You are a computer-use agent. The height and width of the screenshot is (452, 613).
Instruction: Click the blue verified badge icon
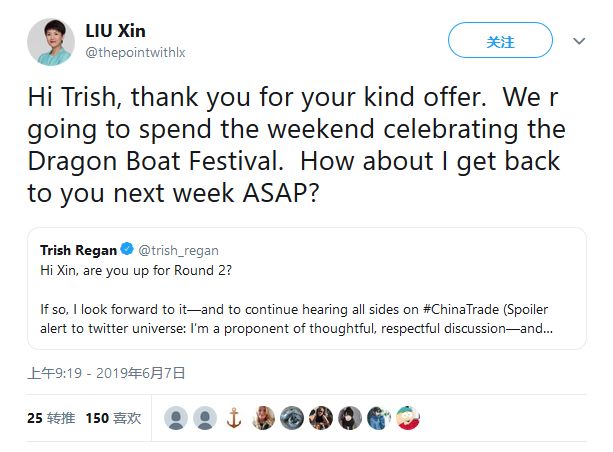pos(127,250)
